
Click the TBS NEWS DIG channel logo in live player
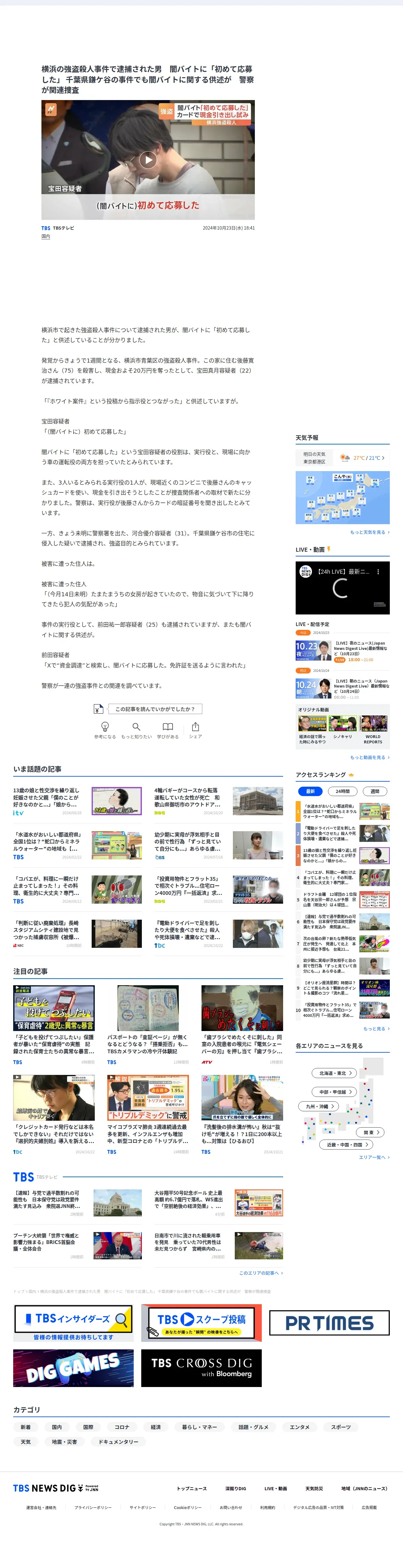(306, 571)
